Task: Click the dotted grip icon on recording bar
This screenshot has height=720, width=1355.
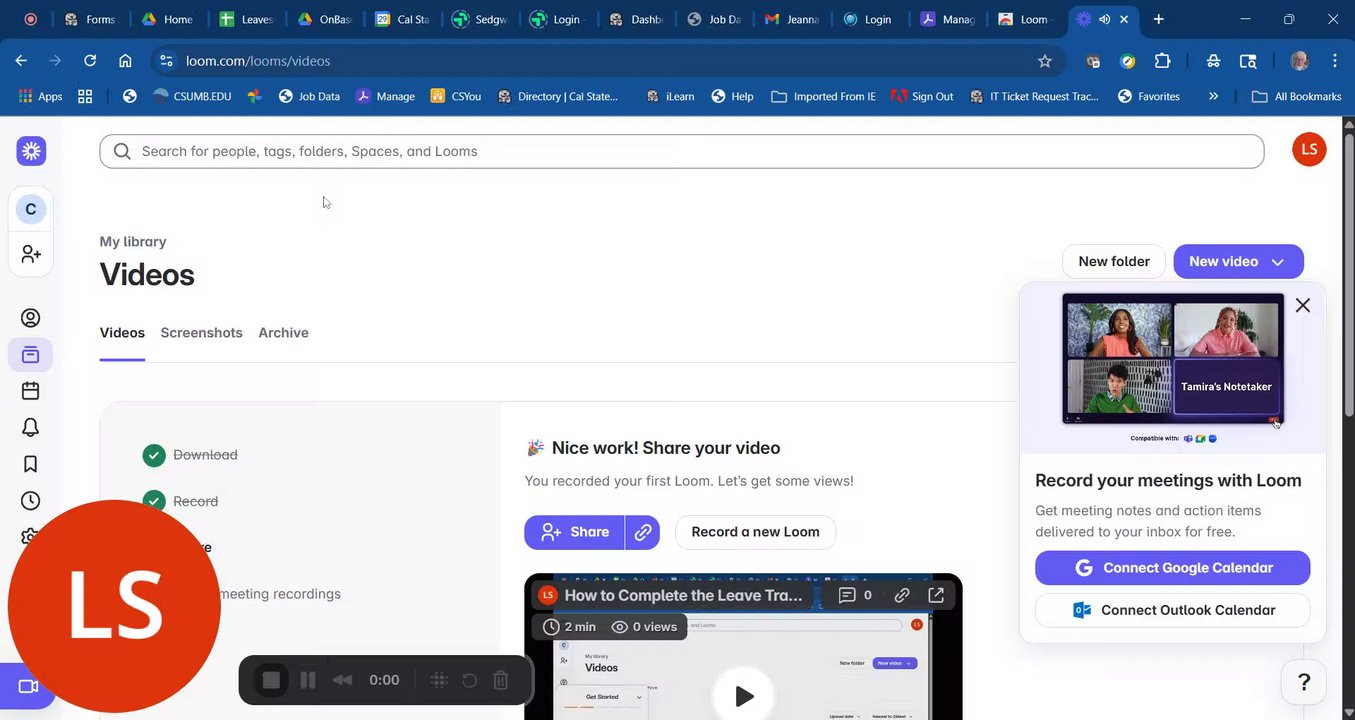Action: [x=438, y=680]
